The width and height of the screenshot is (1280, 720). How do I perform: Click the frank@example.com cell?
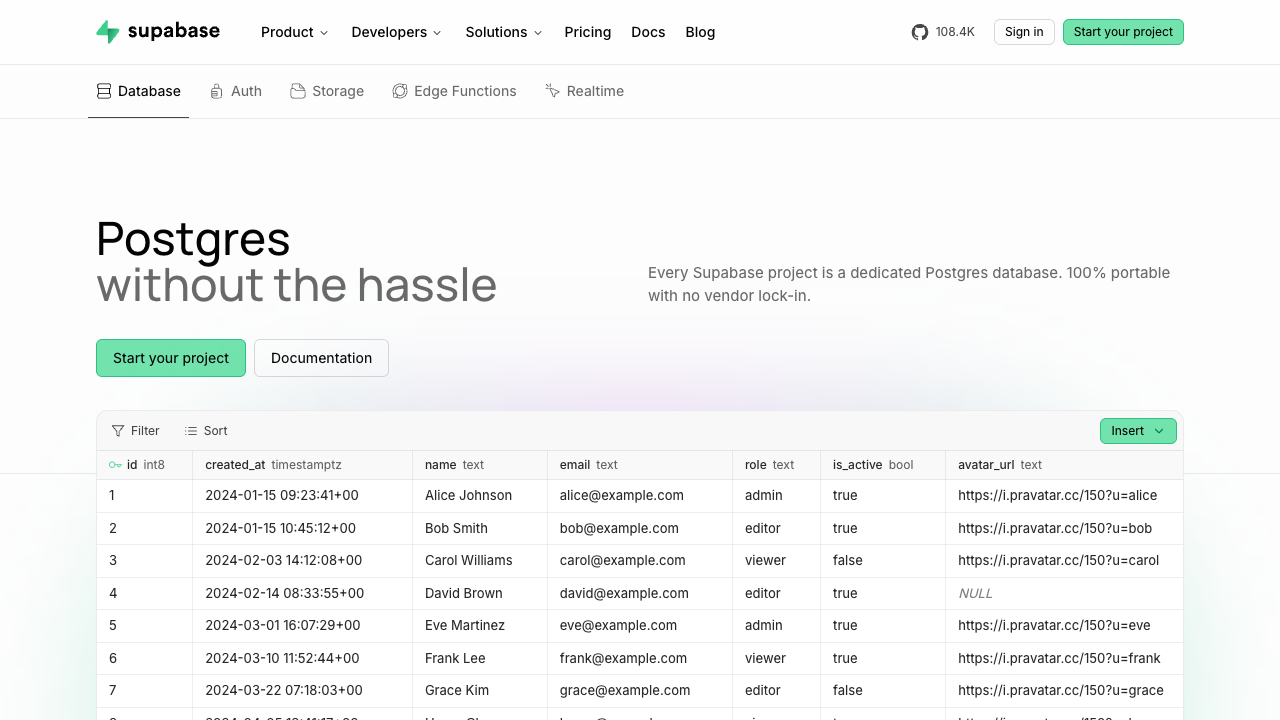coord(640,658)
